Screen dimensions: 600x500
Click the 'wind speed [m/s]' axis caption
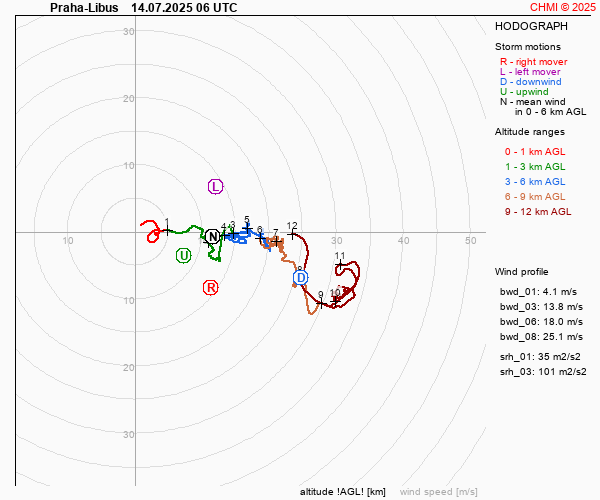click(x=439, y=492)
